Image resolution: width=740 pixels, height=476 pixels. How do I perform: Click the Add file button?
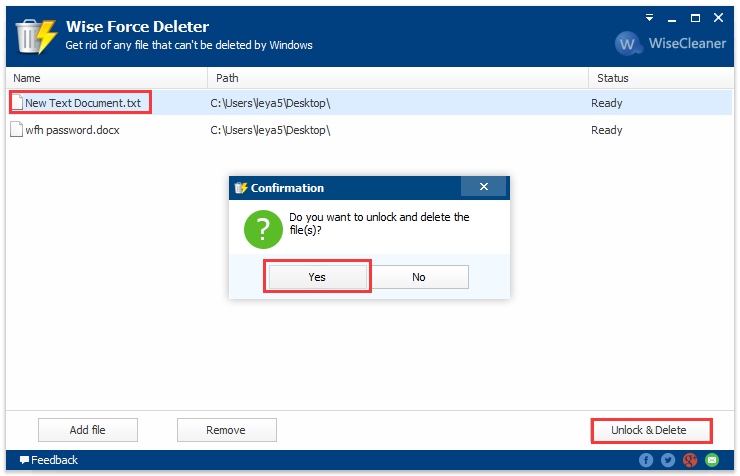click(88, 430)
